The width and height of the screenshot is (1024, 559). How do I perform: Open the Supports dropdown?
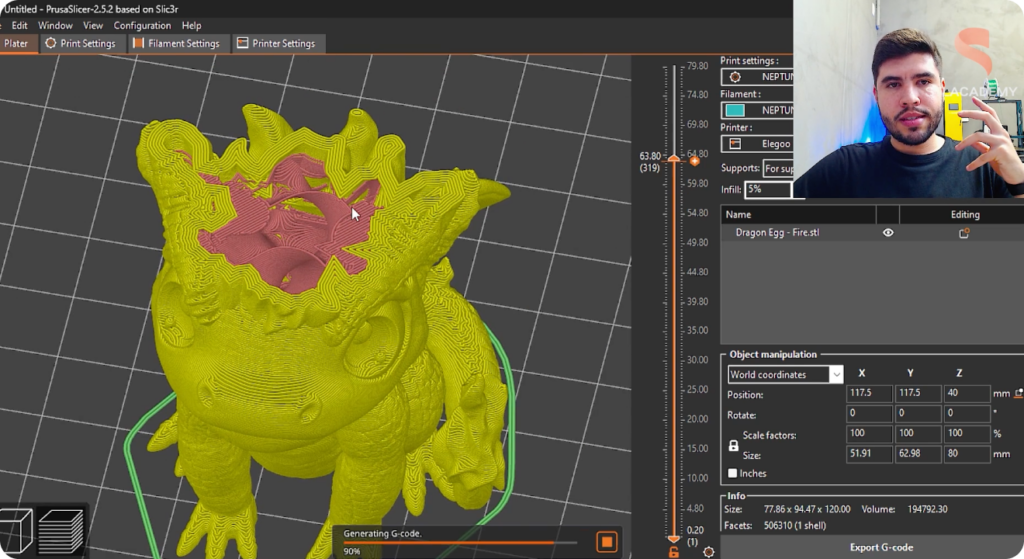click(x=778, y=168)
